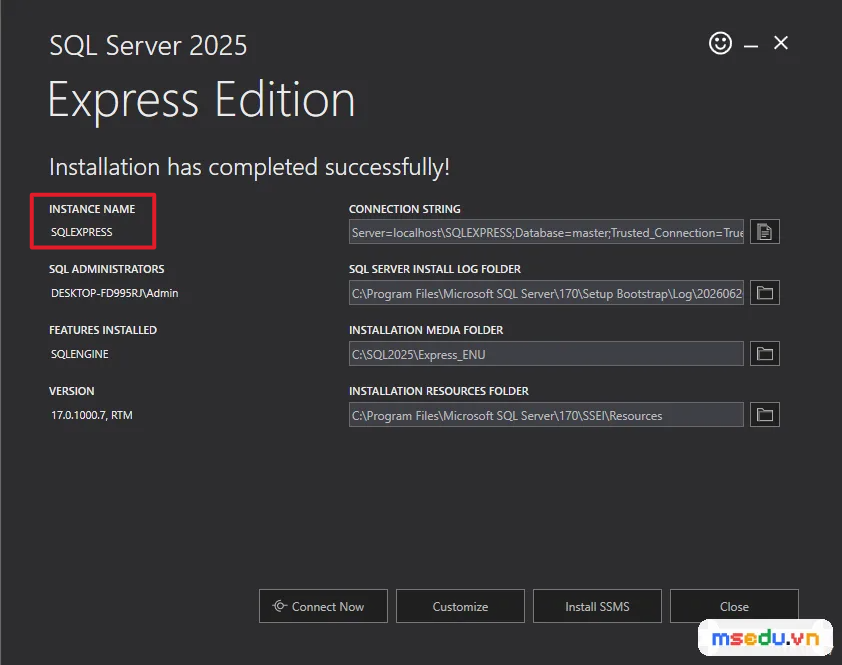This screenshot has height=665, width=842.
Task: Click the INSTALLATION MEDIA FOLDER label
Action: pyautogui.click(x=426, y=330)
